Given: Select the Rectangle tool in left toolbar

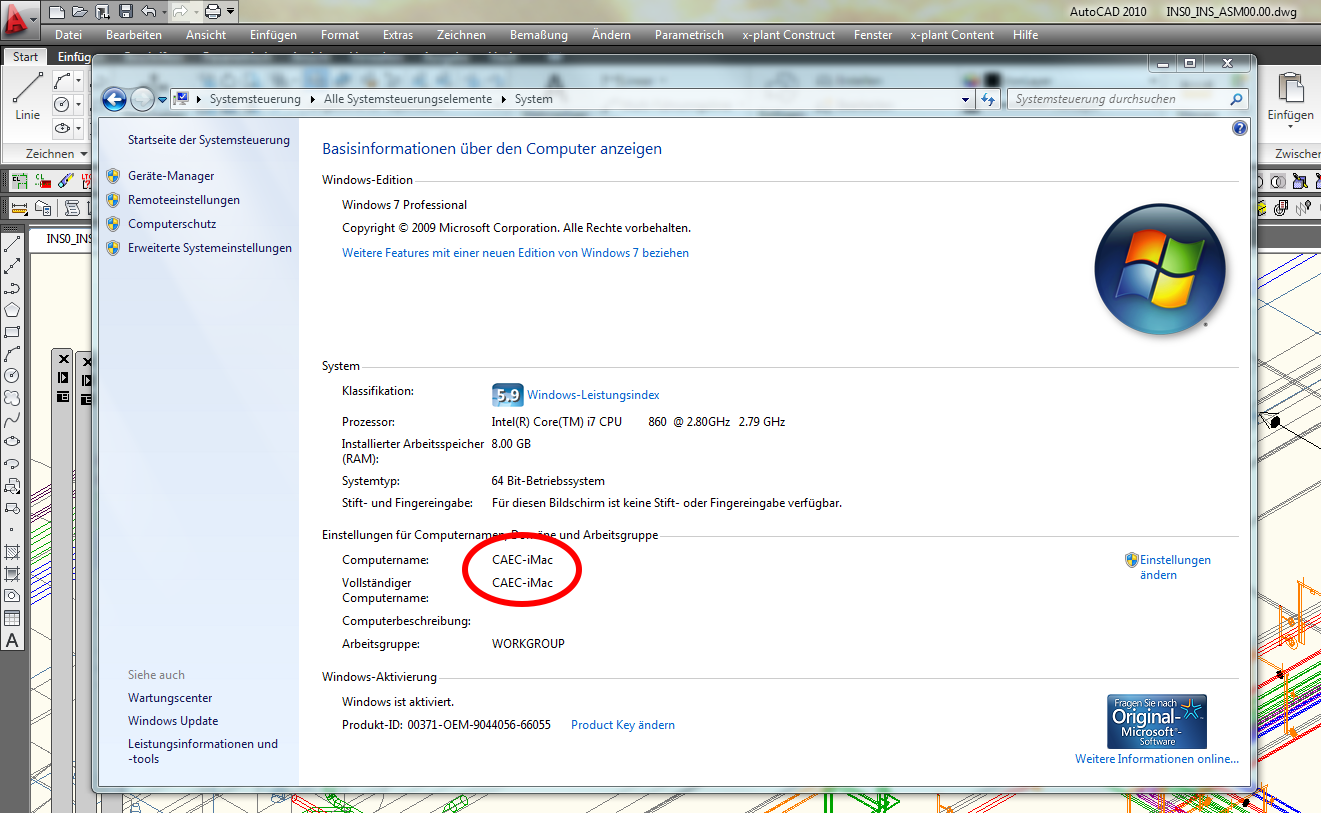Looking at the screenshot, I should pos(12,332).
